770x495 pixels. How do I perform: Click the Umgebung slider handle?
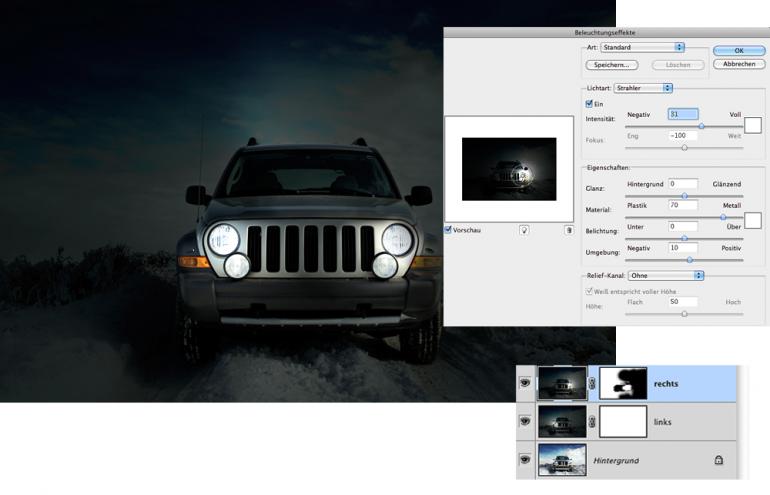click(689, 260)
